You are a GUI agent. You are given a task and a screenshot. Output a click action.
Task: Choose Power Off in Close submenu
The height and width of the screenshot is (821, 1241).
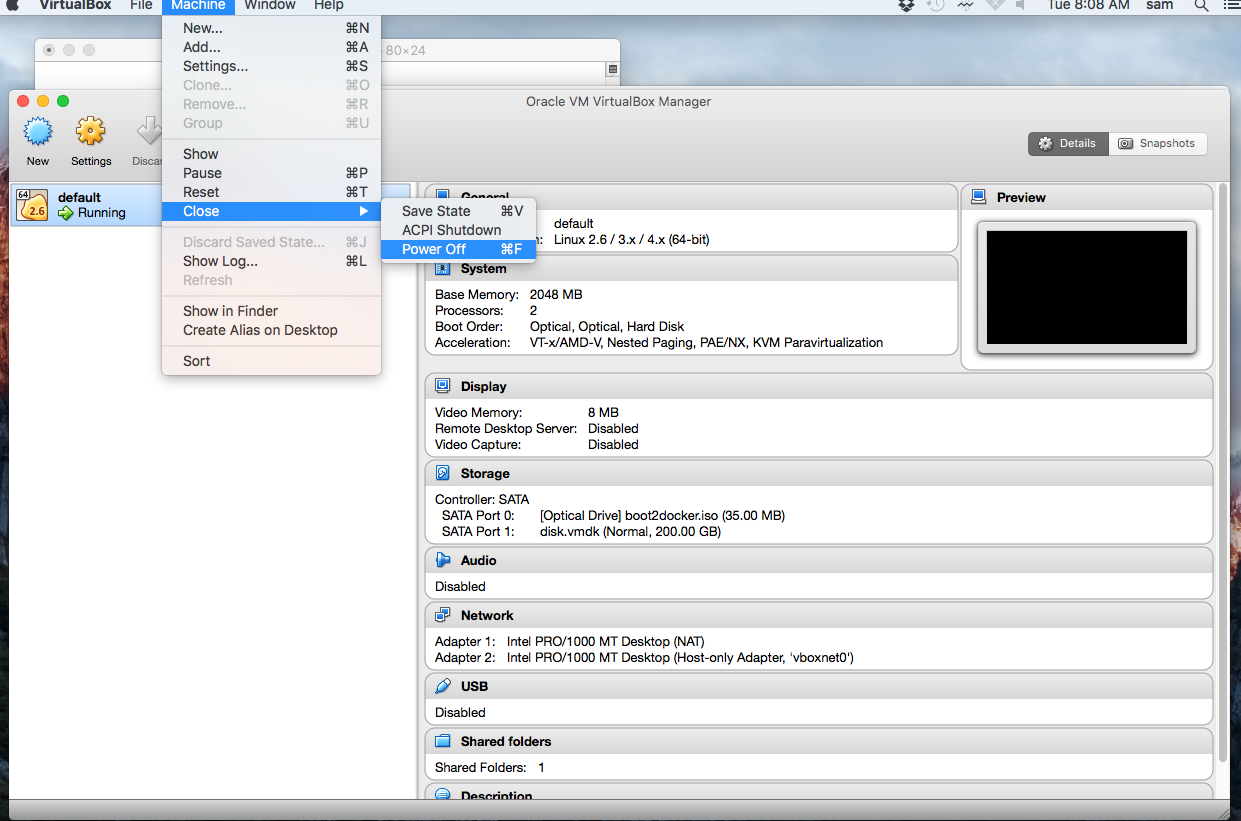(x=458, y=249)
